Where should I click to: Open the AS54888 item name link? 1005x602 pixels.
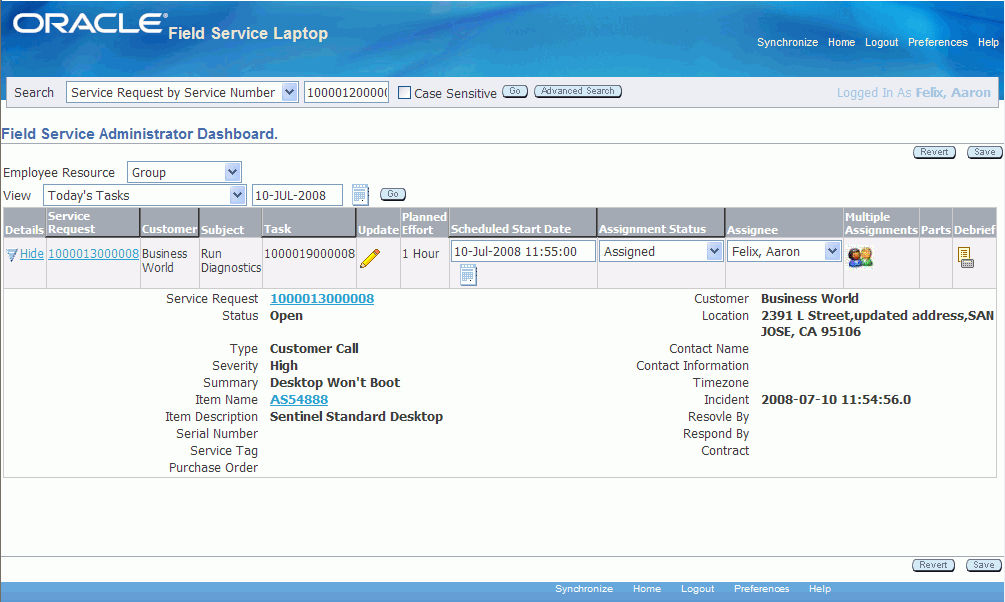click(x=299, y=399)
